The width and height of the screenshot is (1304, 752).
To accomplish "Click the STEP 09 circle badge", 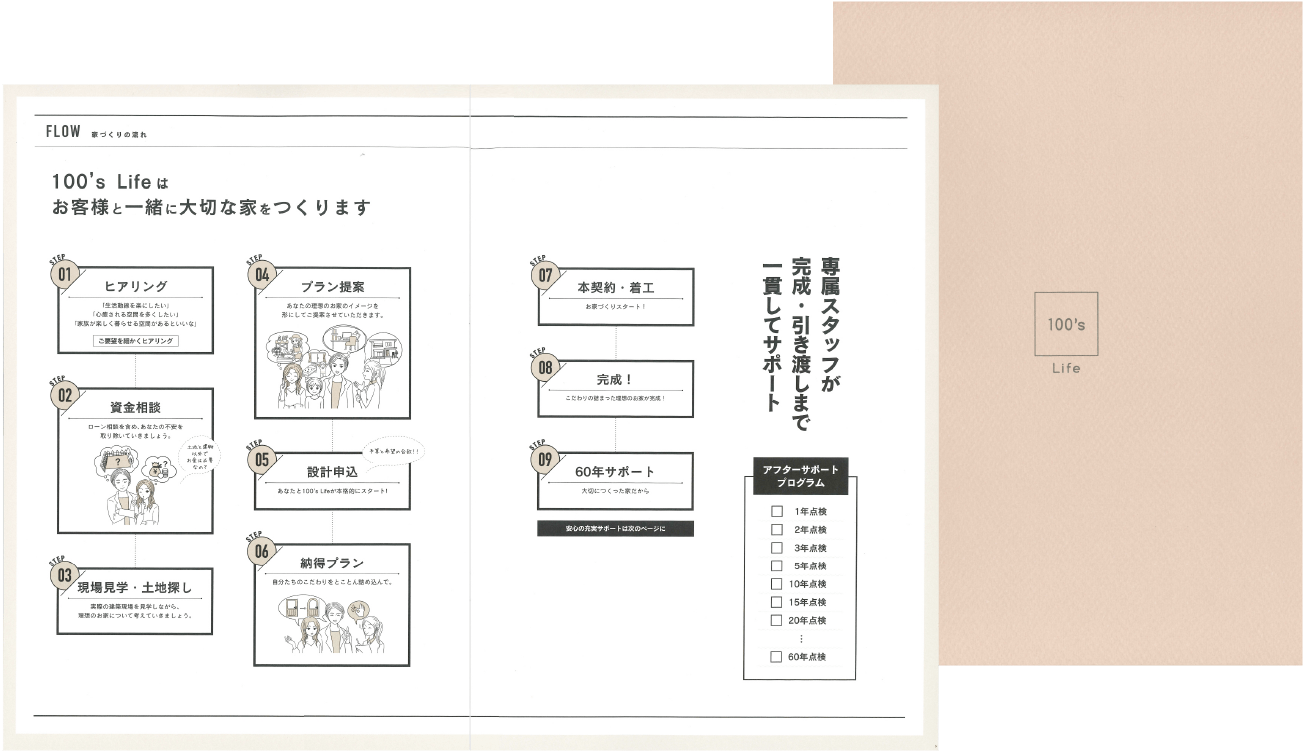I will [x=546, y=459].
